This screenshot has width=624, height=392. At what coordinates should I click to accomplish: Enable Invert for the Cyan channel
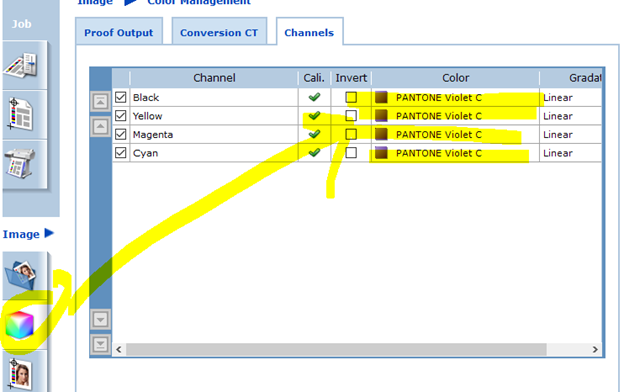coord(351,153)
